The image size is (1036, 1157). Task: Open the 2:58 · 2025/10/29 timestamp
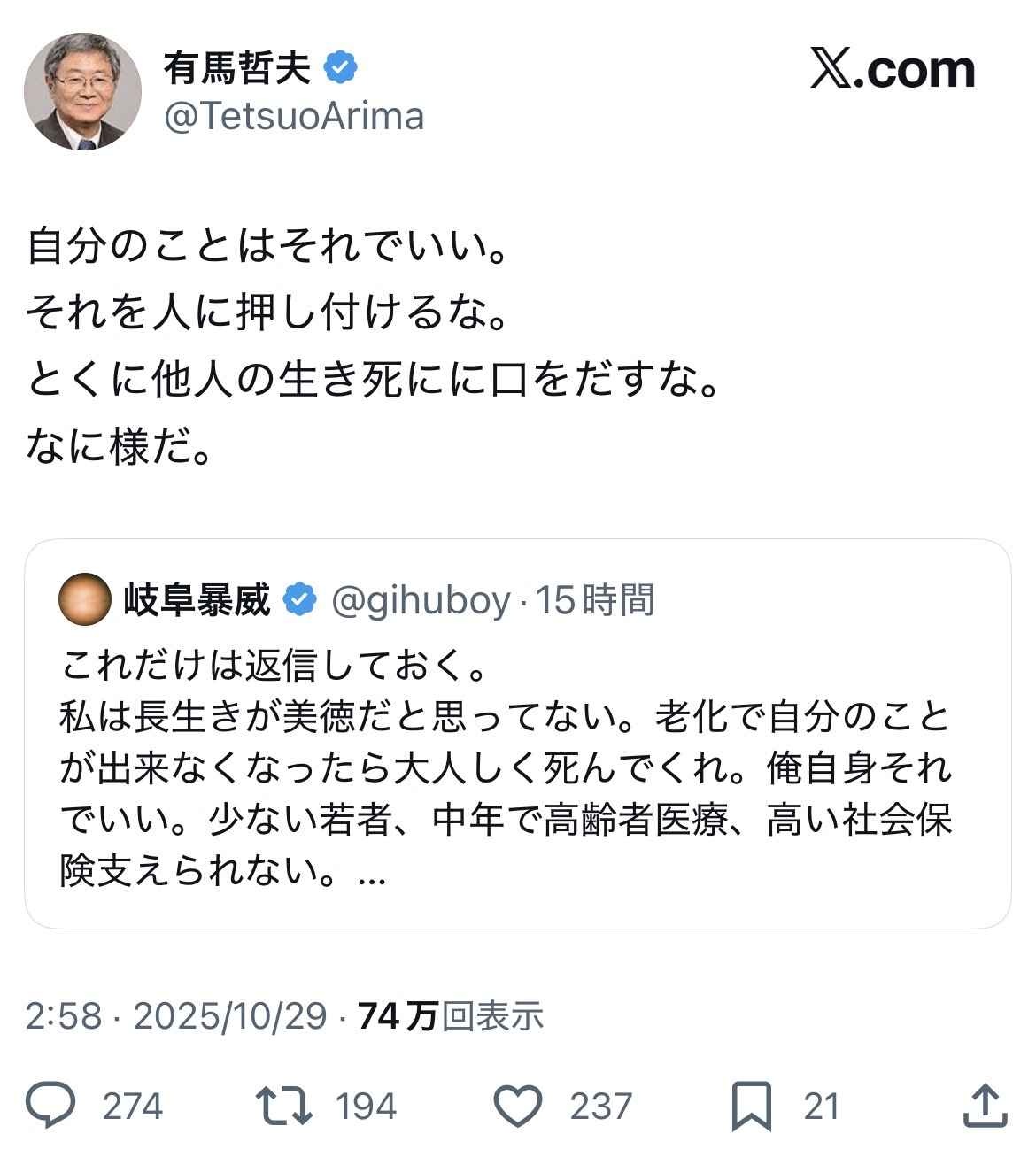(x=175, y=1016)
